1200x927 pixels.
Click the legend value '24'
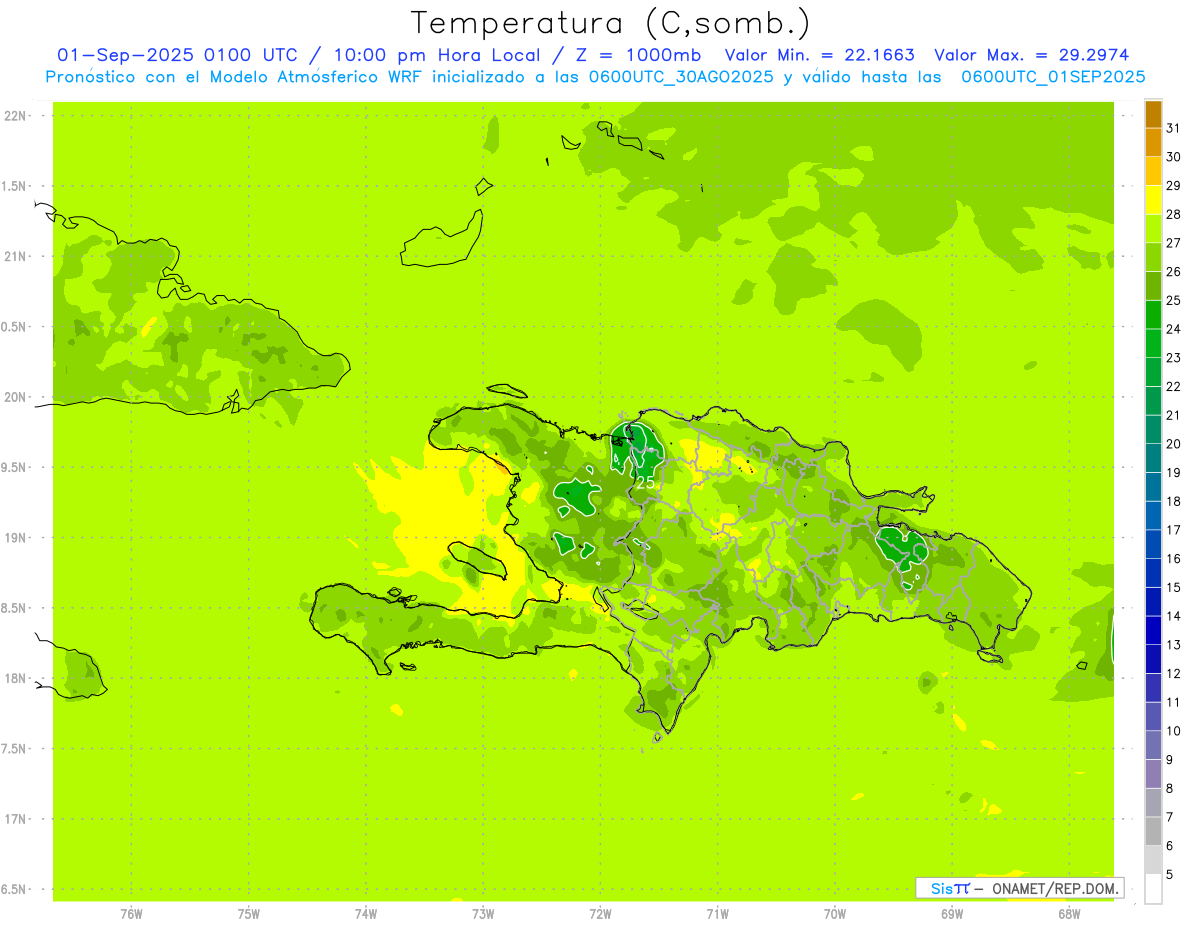[x=1174, y=329]
